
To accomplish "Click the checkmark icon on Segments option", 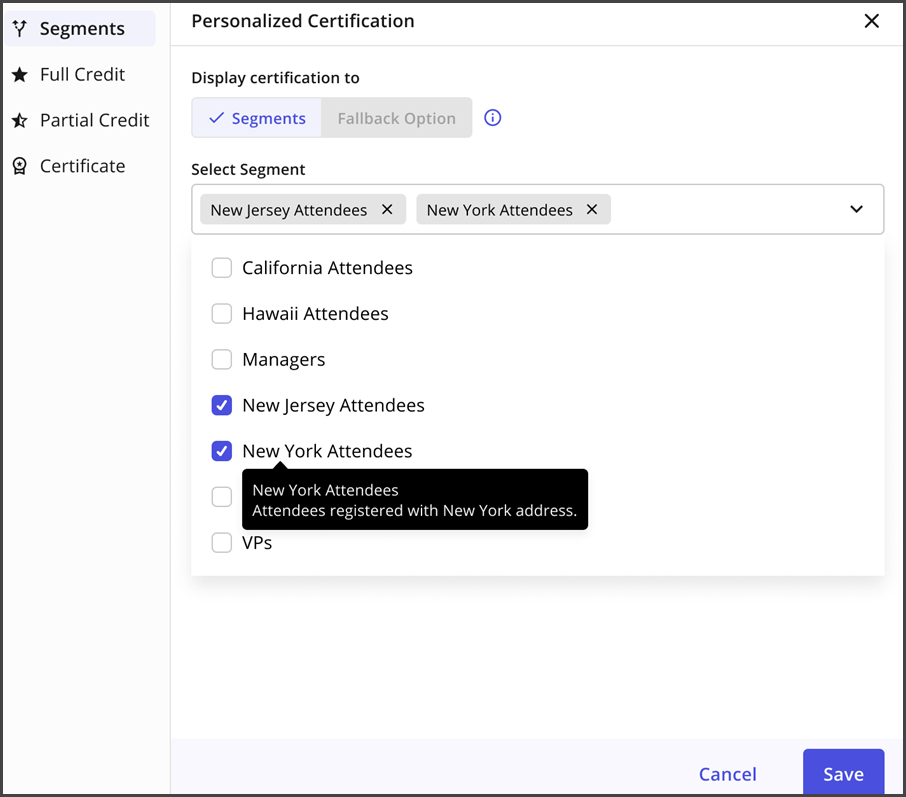I will (x=217, y=118).
